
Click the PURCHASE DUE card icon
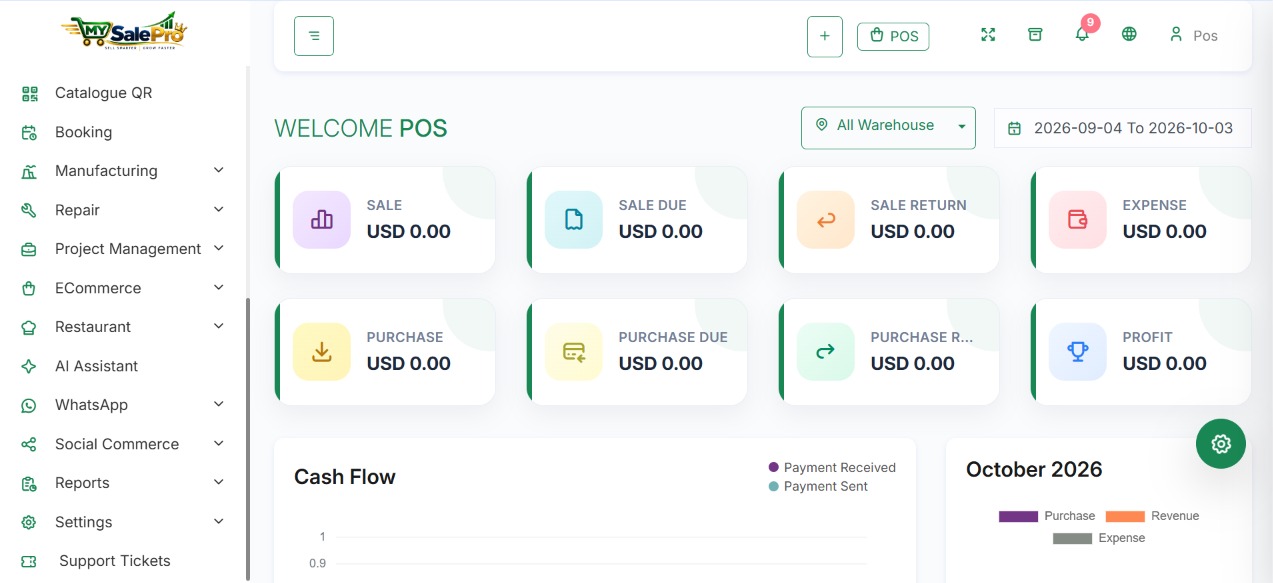pos(574,352)
